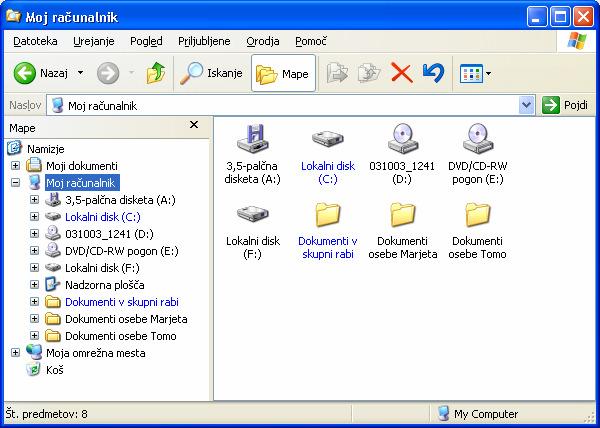Click 3,5-palčna disketa (A:) tree drive icon

(x=53, y=200)
